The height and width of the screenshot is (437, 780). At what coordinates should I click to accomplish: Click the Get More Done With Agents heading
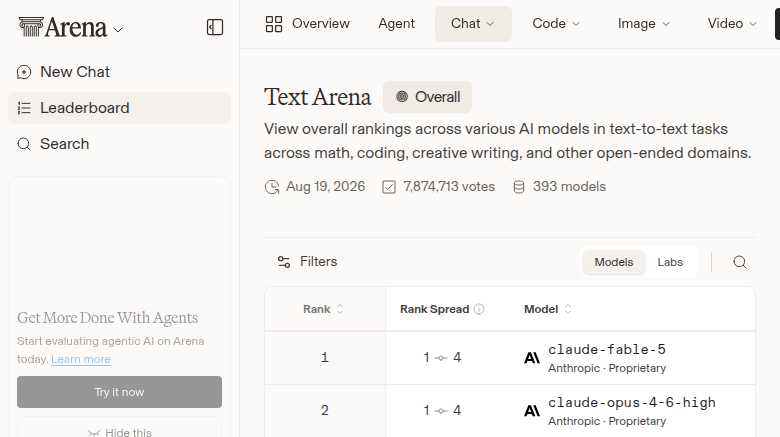pyautogui.click(x=107, y=318)
